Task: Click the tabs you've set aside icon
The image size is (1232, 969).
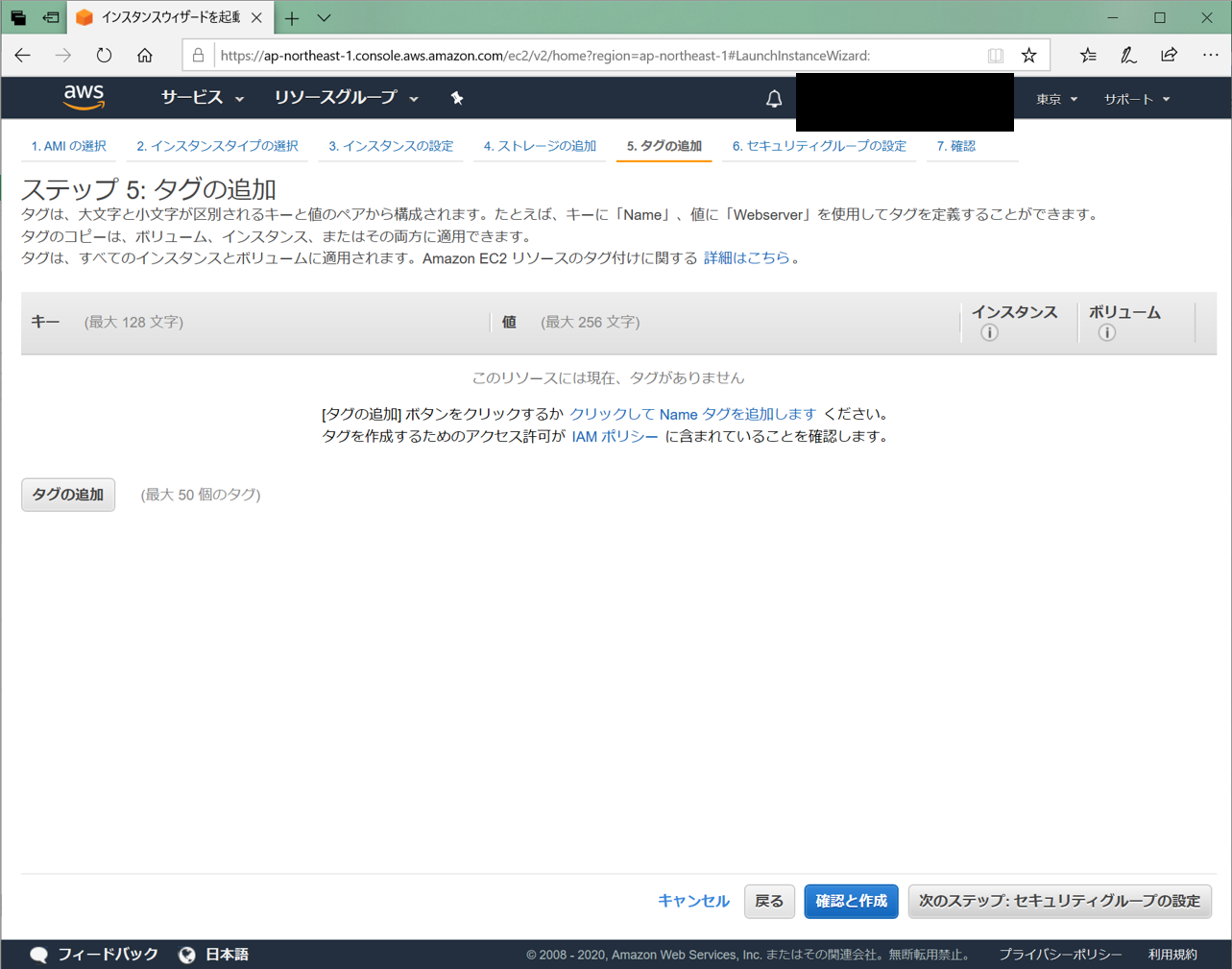Action: coord(18,18)
